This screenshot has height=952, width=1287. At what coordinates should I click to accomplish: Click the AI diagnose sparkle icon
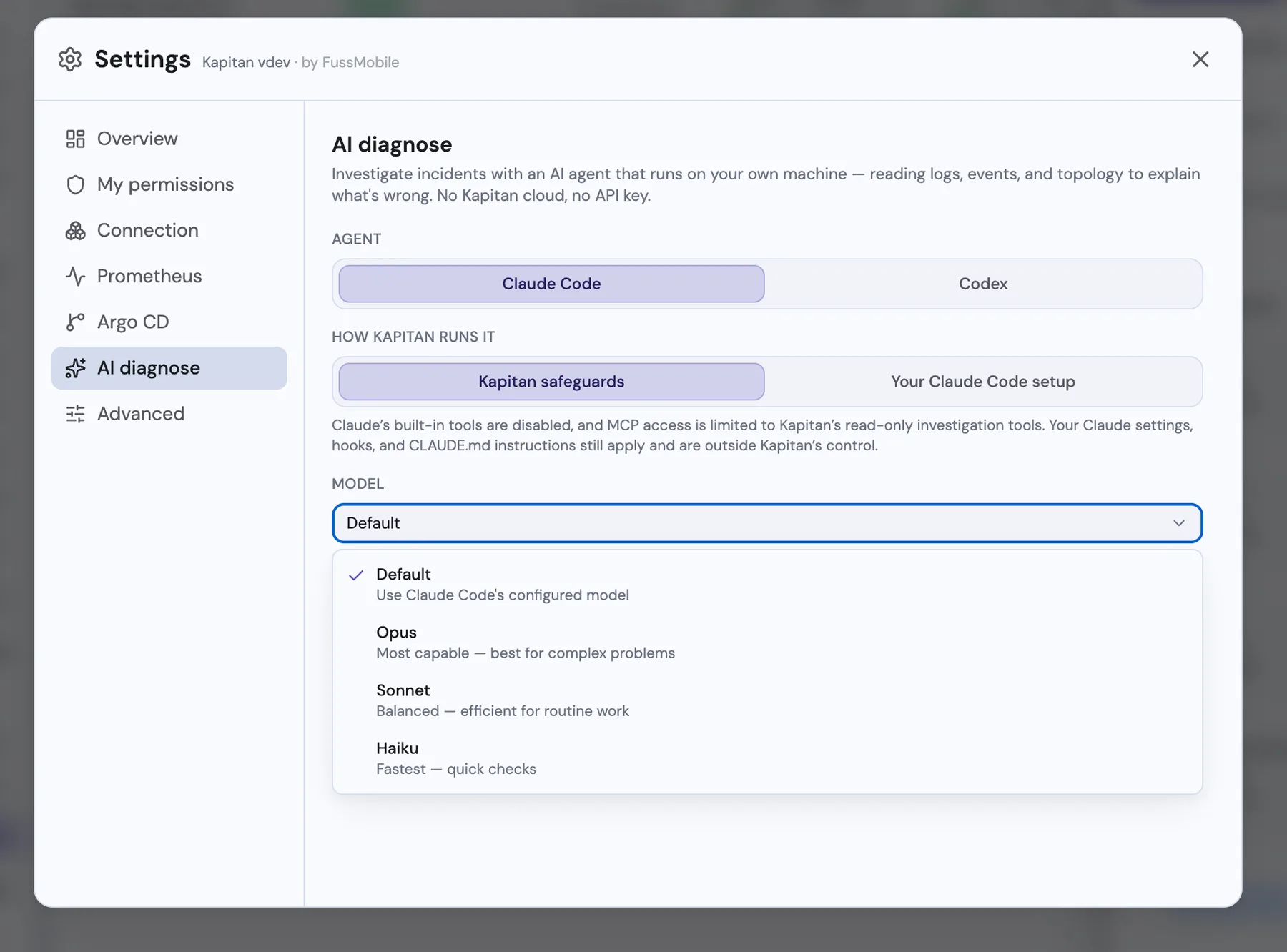75,368
